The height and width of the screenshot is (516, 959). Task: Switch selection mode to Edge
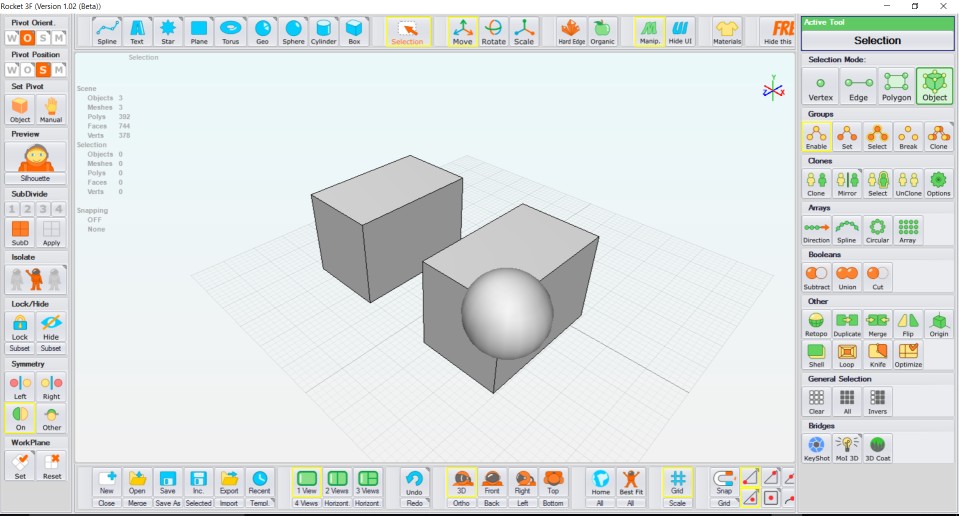(x=858, y=86)
